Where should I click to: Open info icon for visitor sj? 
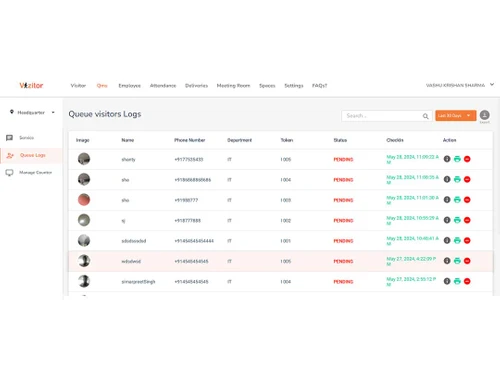[447, 220]
